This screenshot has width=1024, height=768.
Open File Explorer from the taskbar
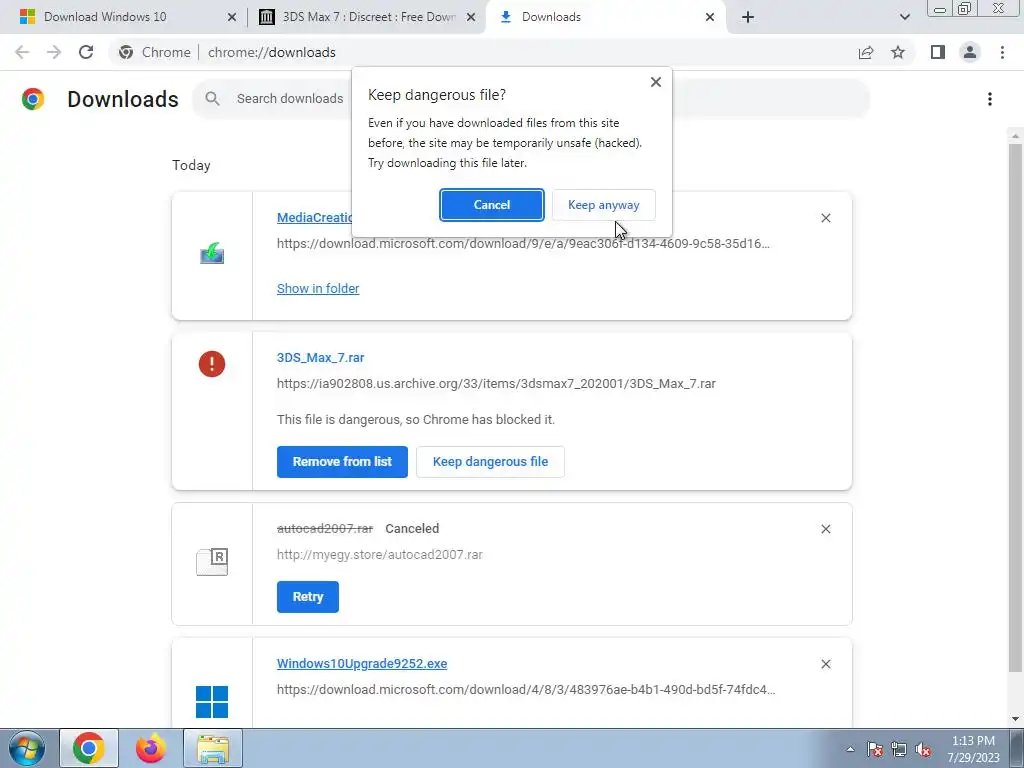213,748
